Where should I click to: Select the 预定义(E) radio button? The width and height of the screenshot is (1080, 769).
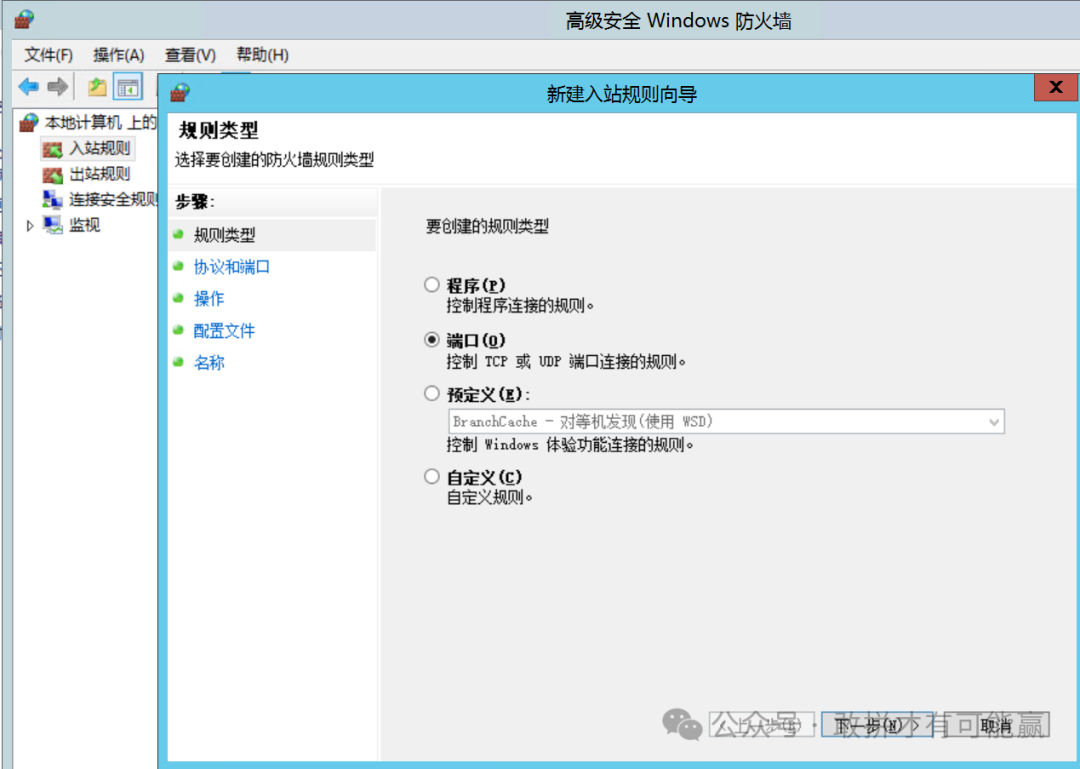[x=432, y=393]
